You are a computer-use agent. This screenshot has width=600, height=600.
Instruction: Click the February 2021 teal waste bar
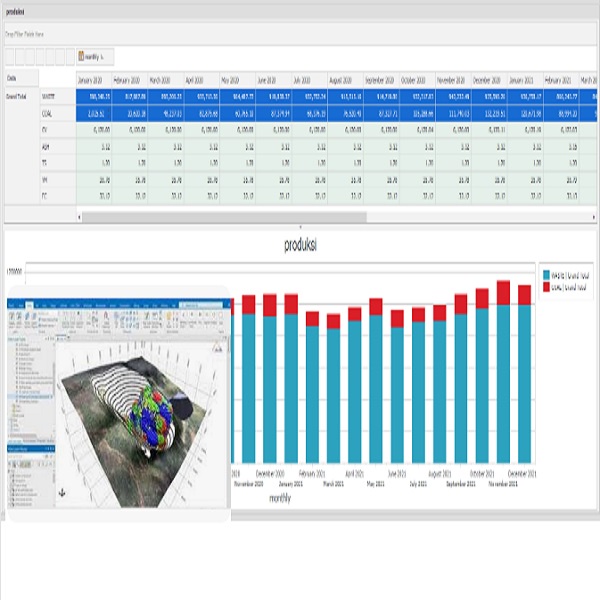[312, 395]
